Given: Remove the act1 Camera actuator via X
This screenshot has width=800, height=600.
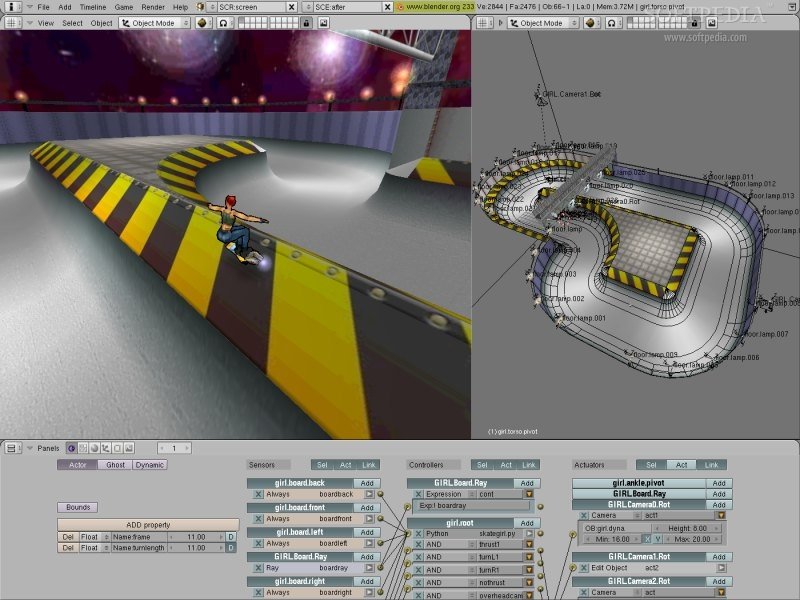Looking at the screenshot, I should coord(582,515).
